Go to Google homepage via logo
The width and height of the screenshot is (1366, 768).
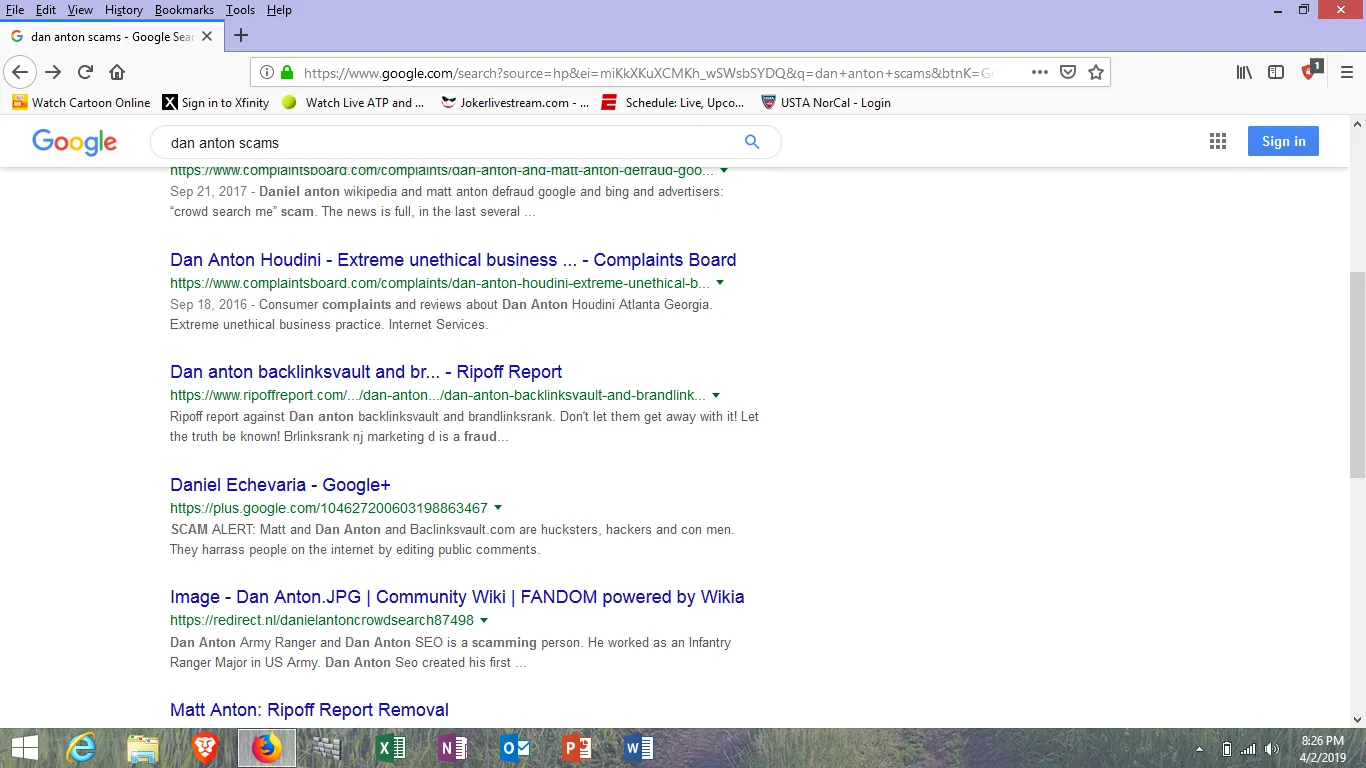point(75,142)
